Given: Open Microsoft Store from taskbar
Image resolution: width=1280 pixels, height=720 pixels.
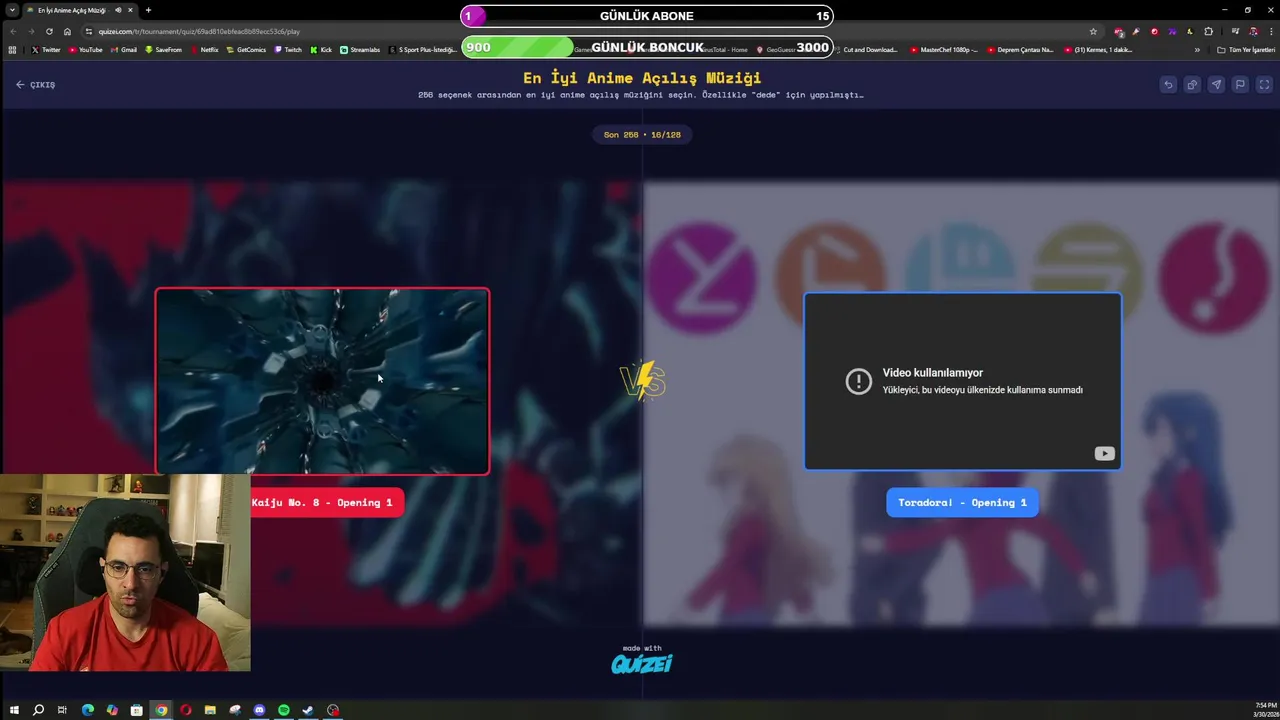Looking at the screenshot, I should [x=136, y=710].
